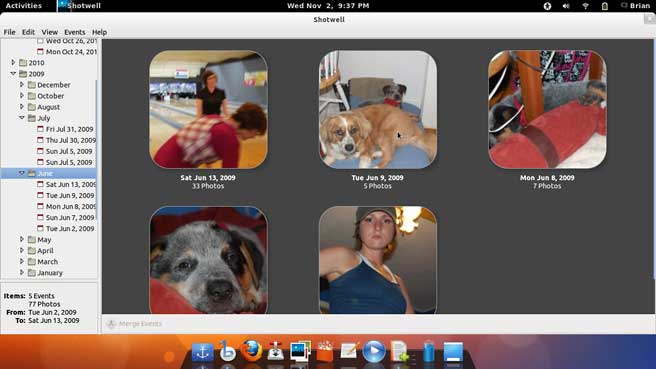Click the blue window icon in dock
The image size is (656, 369).
point(453,351)
